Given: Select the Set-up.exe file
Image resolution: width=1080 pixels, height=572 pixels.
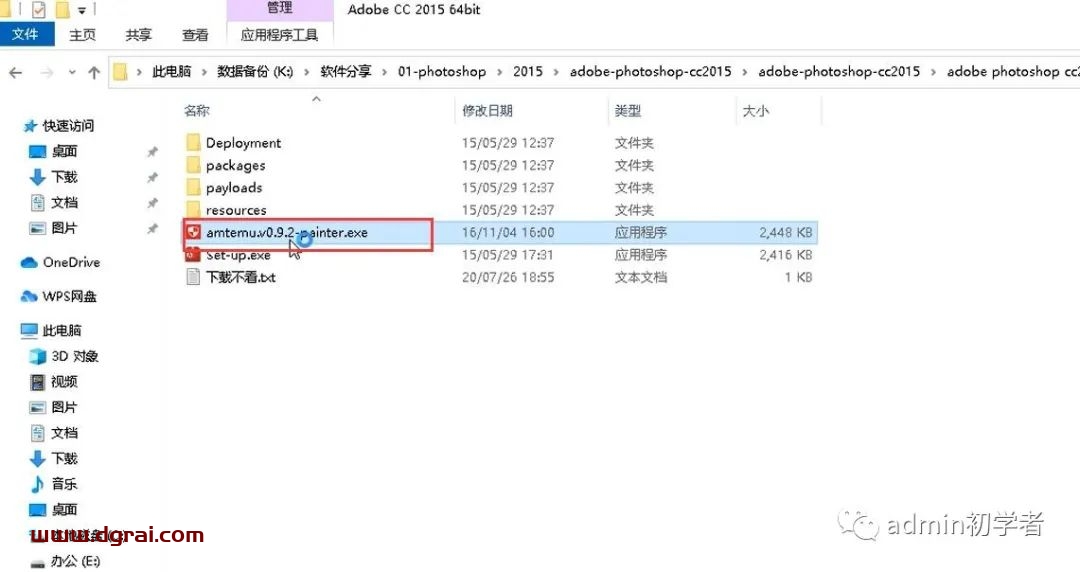Looking at the screenshot, I should tap(238, 255).
